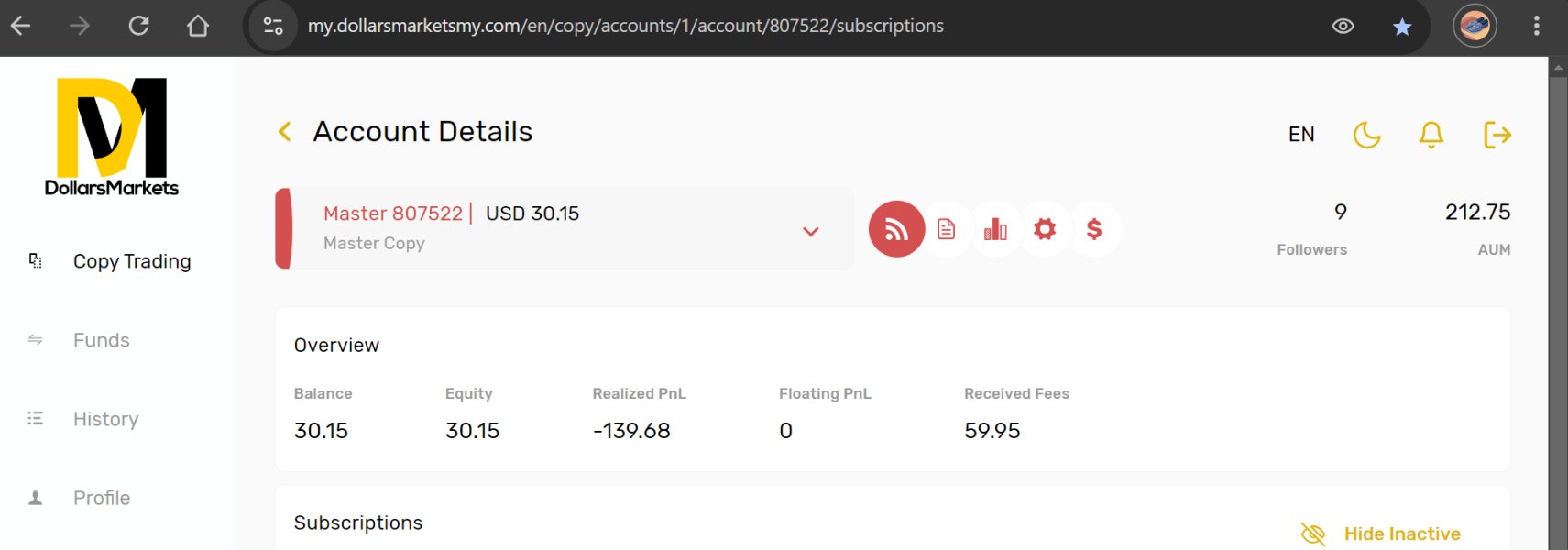Click the red subscriptions feed icon
Image resolution: width=1568 pixels, height=550 pixels.
[x=896, y=229]
